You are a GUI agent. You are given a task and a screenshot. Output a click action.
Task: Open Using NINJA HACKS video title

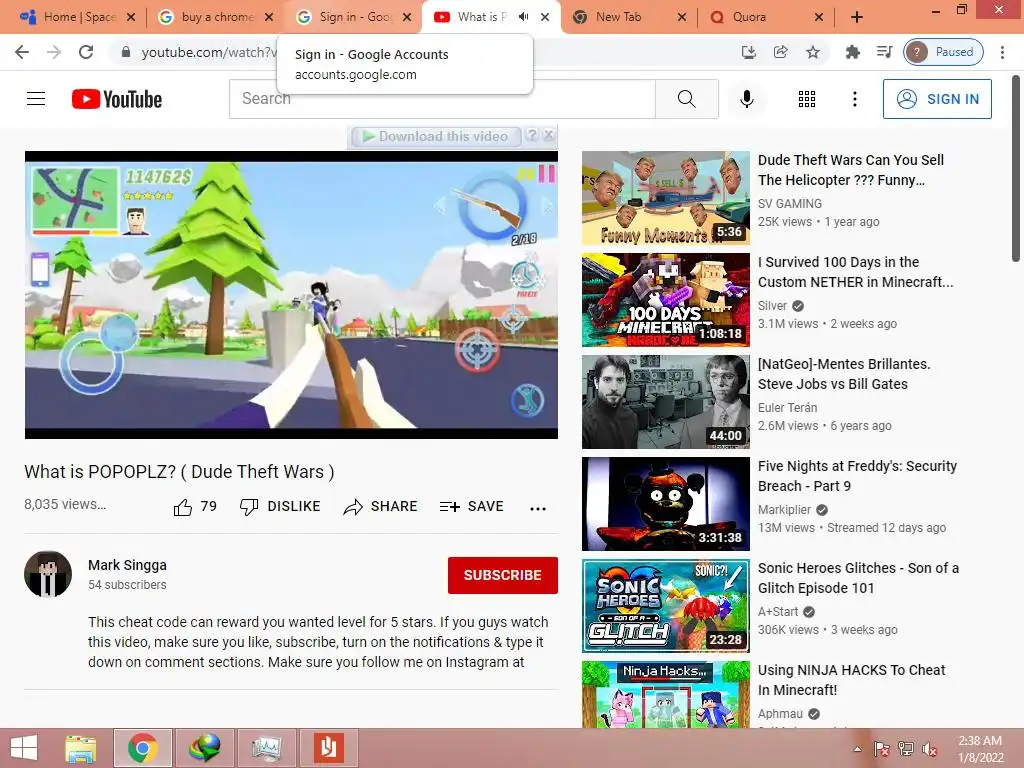point(851,680)
